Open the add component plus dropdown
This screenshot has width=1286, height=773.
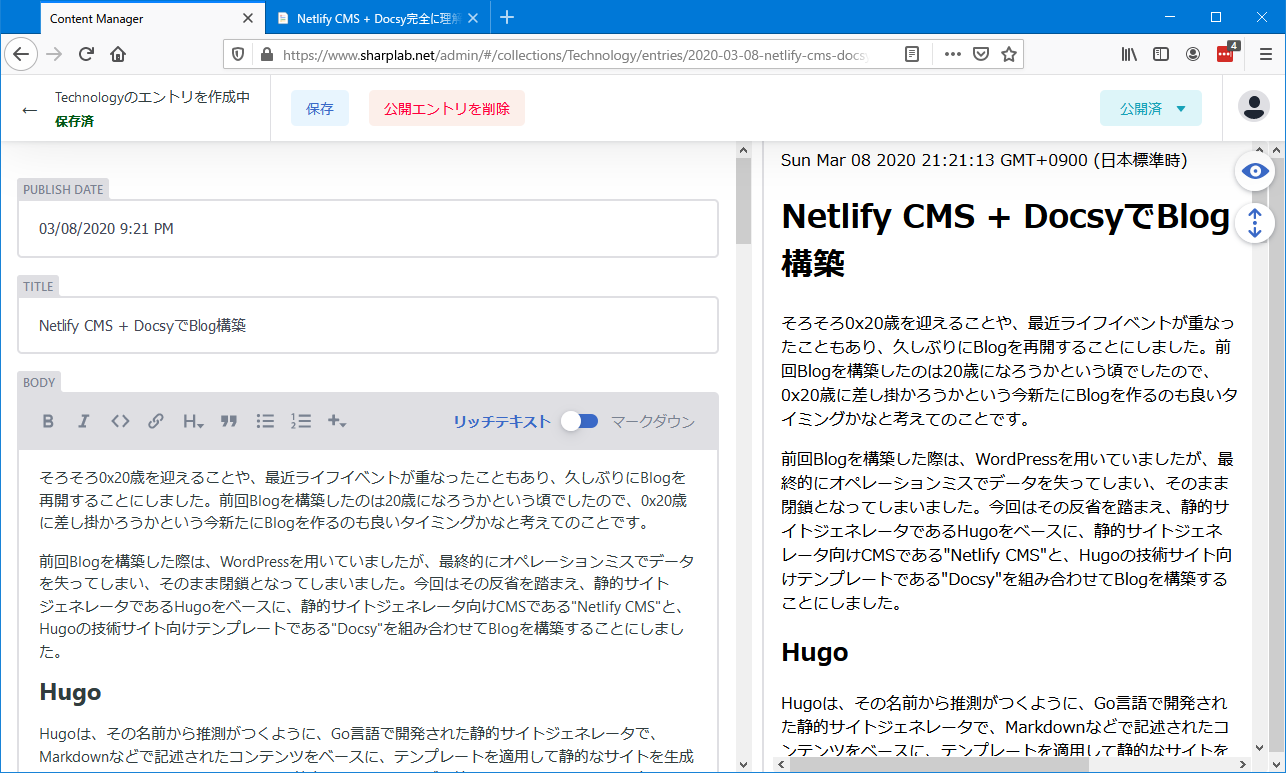point(337,421)
